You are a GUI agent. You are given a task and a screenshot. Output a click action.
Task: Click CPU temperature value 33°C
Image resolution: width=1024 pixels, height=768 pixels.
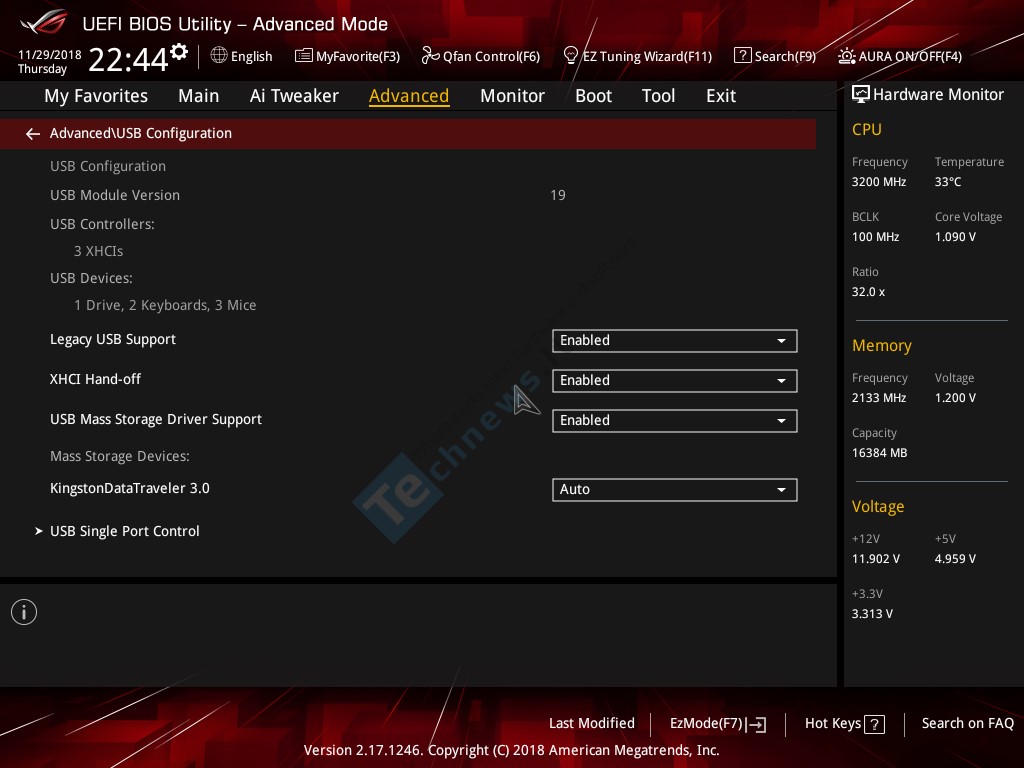click(948, 182)
